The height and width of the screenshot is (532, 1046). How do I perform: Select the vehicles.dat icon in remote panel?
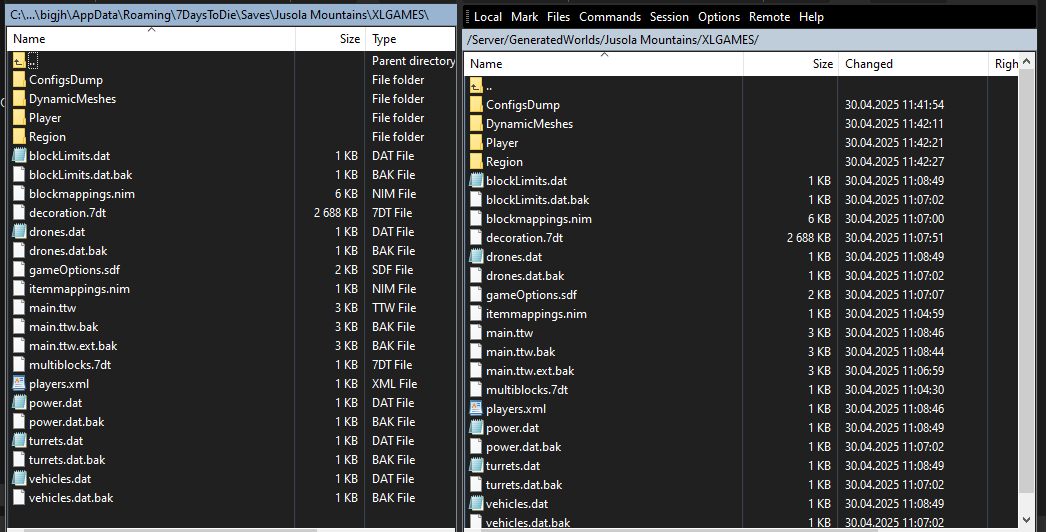tap(476, 504)
